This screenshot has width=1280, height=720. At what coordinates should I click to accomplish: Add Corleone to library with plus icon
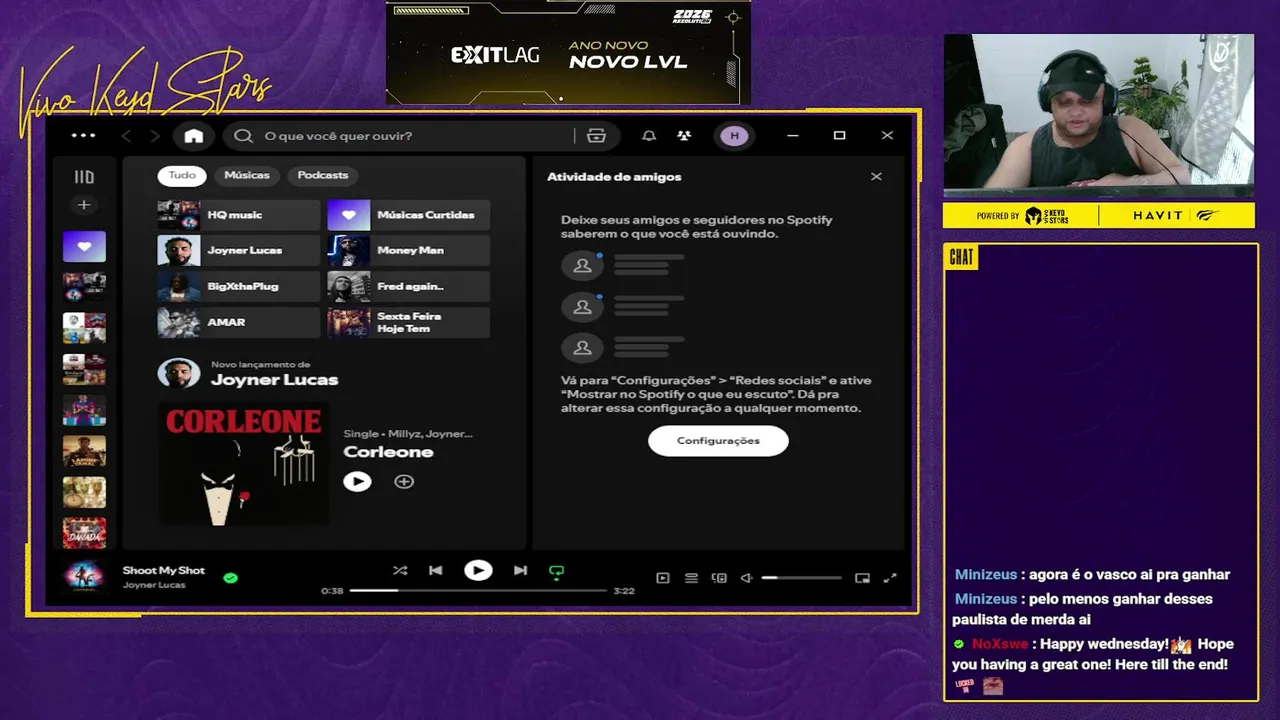(404, 482)
